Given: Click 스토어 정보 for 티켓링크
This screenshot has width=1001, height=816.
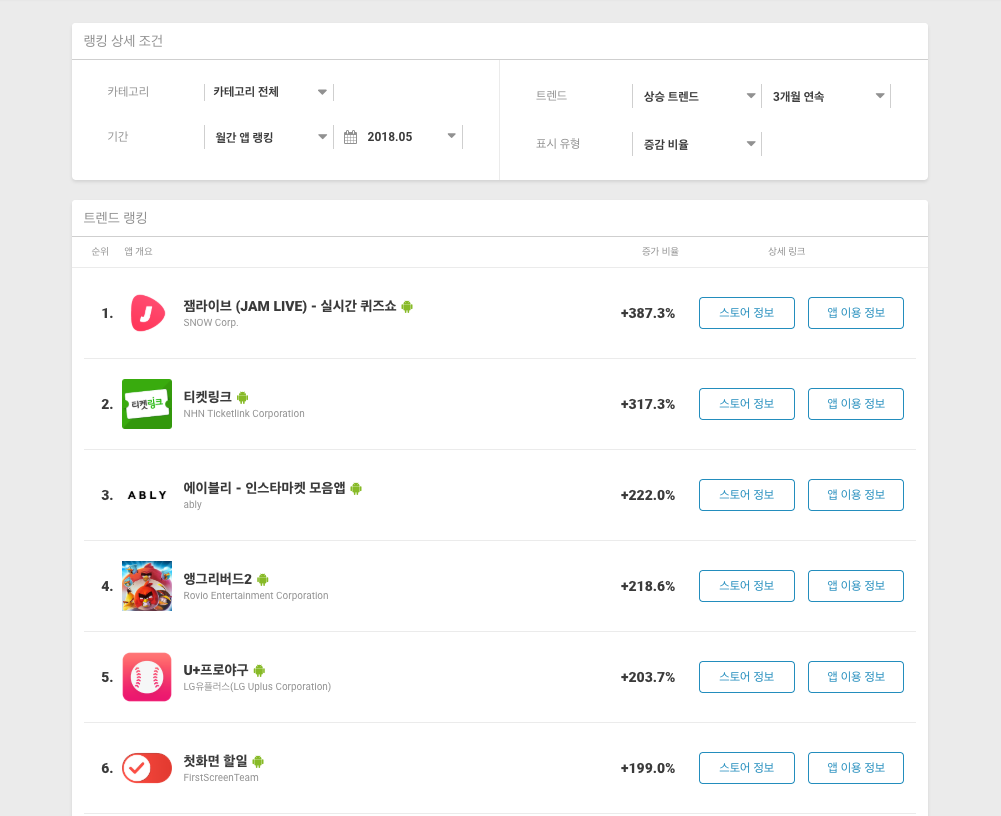Looking at the screenshot, I should click(747, 404).
